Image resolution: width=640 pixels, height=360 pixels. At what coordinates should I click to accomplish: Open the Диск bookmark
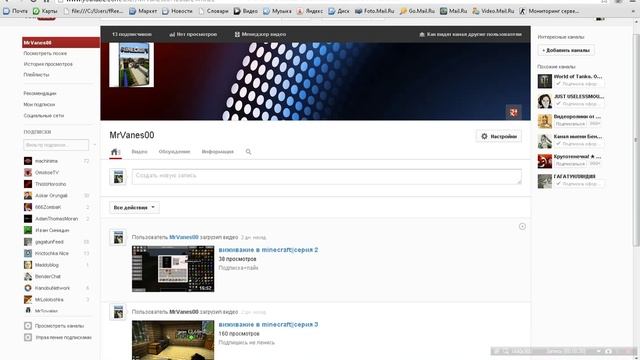(339, 11)
